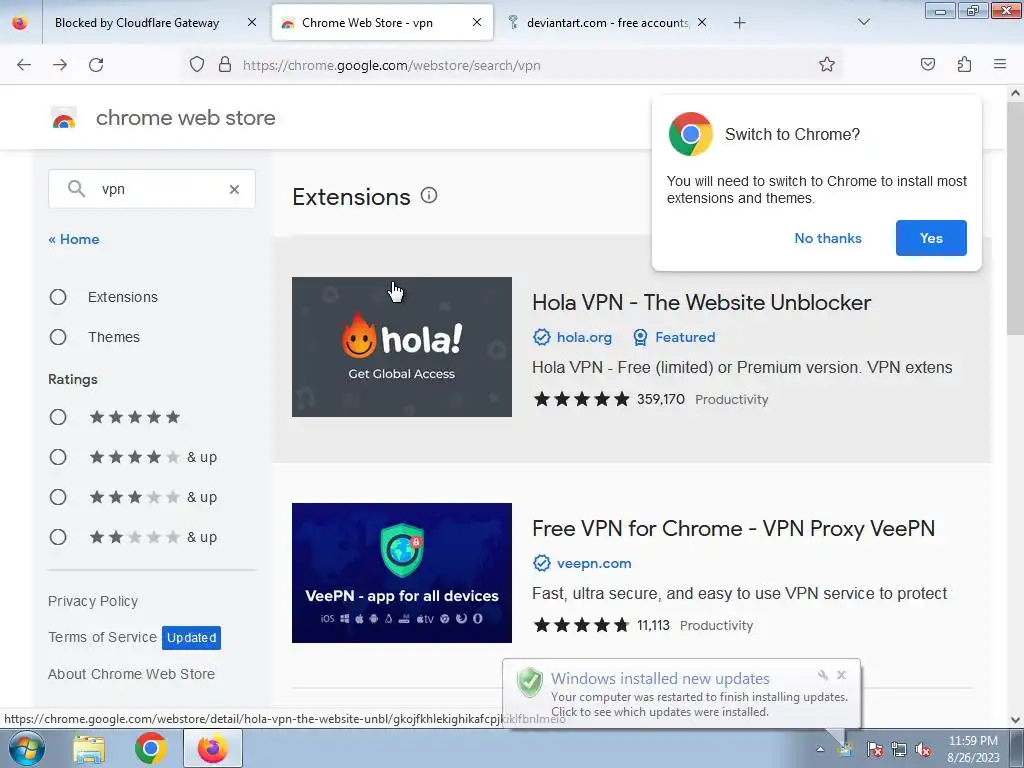The height and width of the screenshot is (768, 1024).
Task: Go back via « Home link
Action: [x=74, y=240]
